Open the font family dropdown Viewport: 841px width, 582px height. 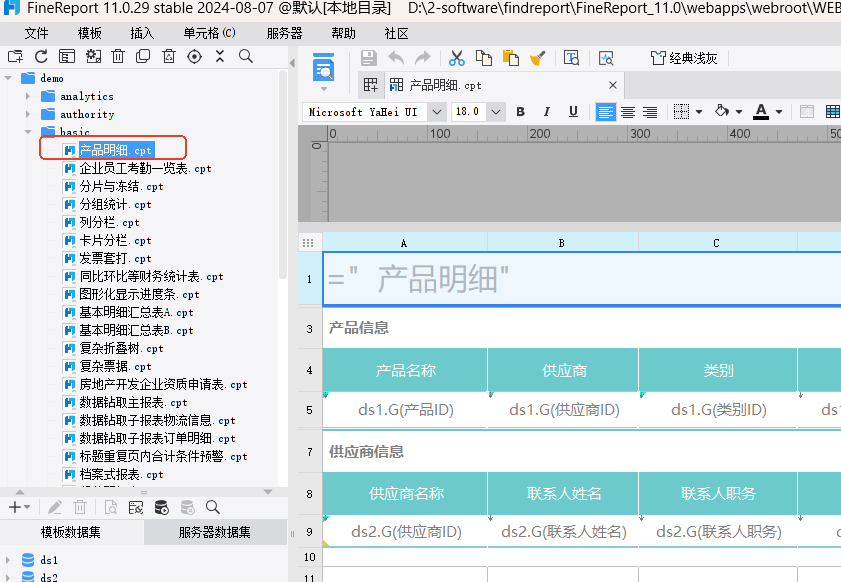437,112
